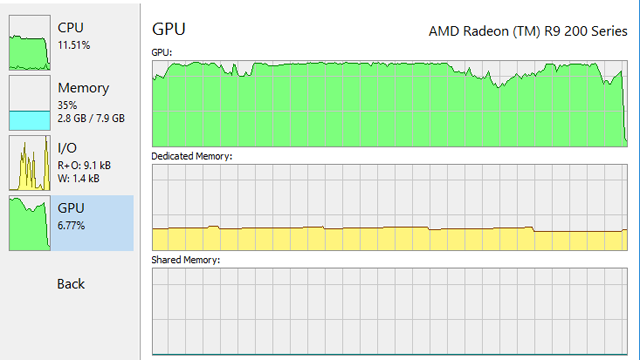This screenshot has height=360, width=640.
Task: Click the large GPU heading
Action: (x=169, y=29)
